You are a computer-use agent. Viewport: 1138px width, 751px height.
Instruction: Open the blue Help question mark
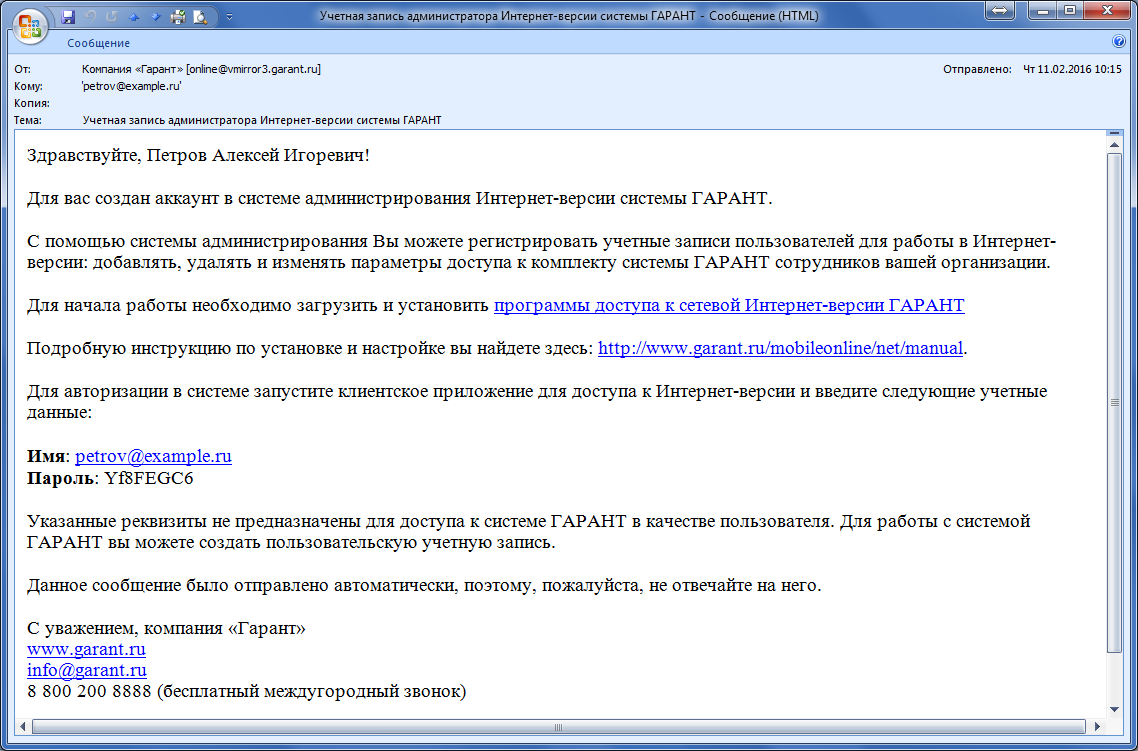tap(1119, 43)
